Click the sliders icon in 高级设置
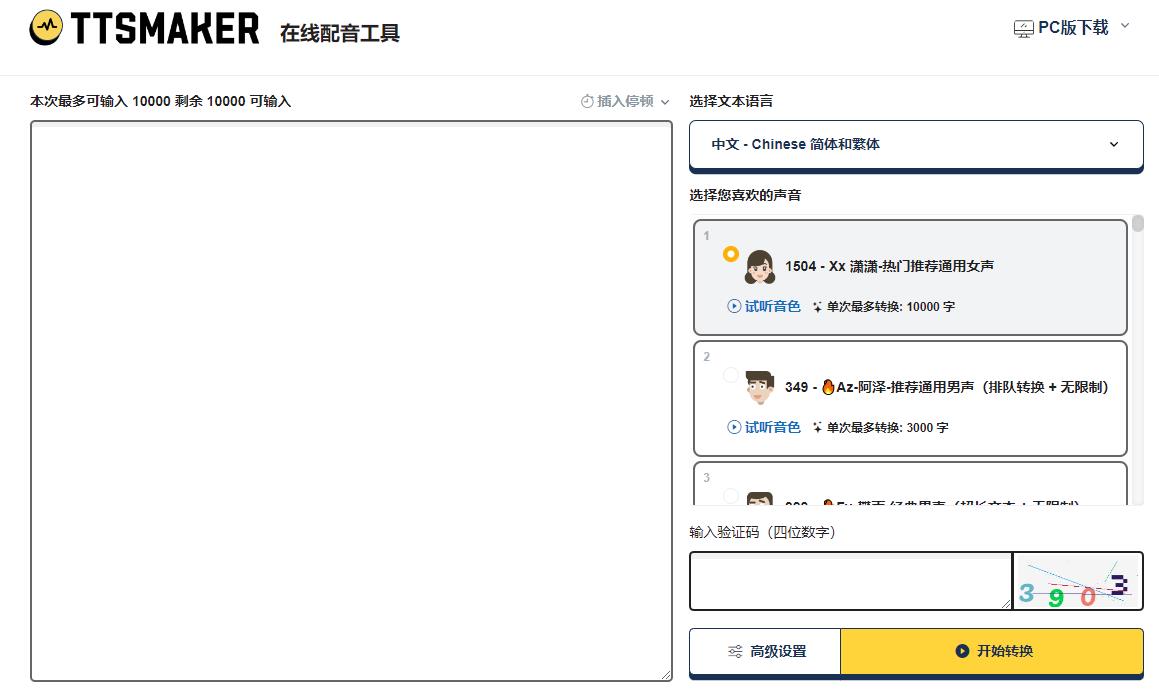 tap(735, 651)
